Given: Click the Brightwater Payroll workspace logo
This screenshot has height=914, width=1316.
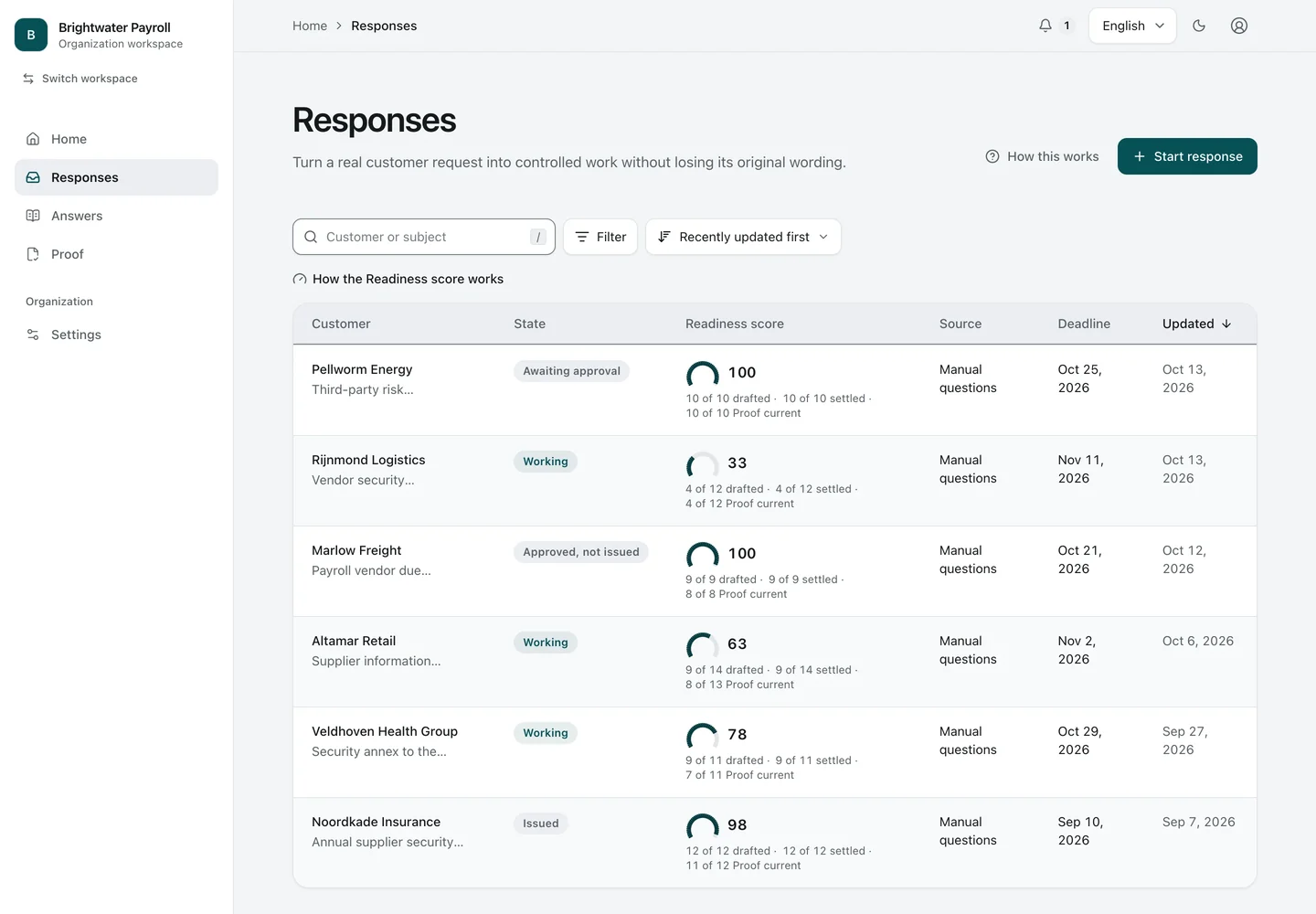Looking at the screenshot, I should tap(31, 35).
